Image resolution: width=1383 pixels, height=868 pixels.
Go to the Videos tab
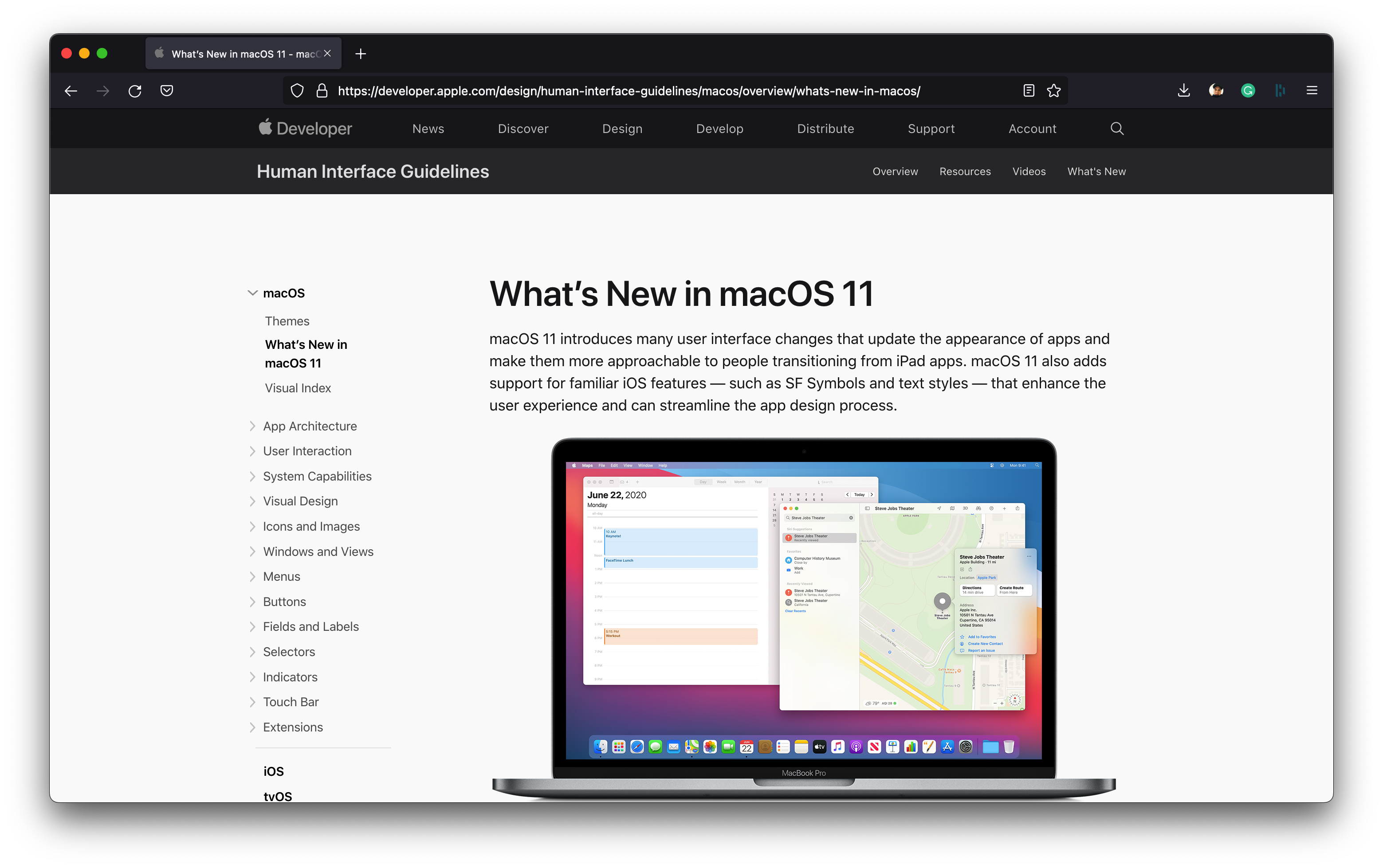[1029, 172]
